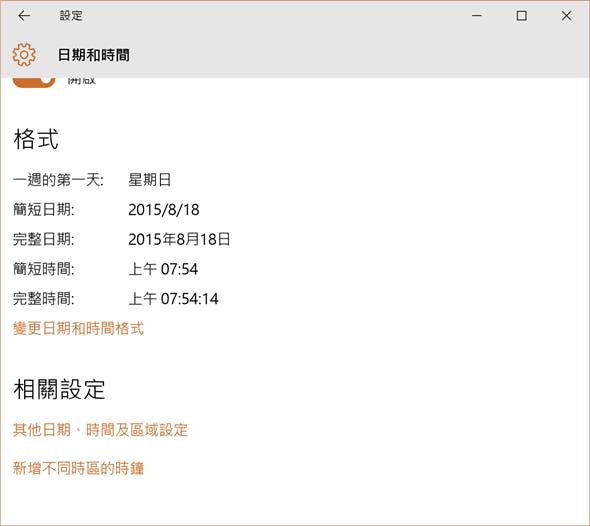Open 變更日期和時間格式 link
590x526 pixels.
[78, 328]
